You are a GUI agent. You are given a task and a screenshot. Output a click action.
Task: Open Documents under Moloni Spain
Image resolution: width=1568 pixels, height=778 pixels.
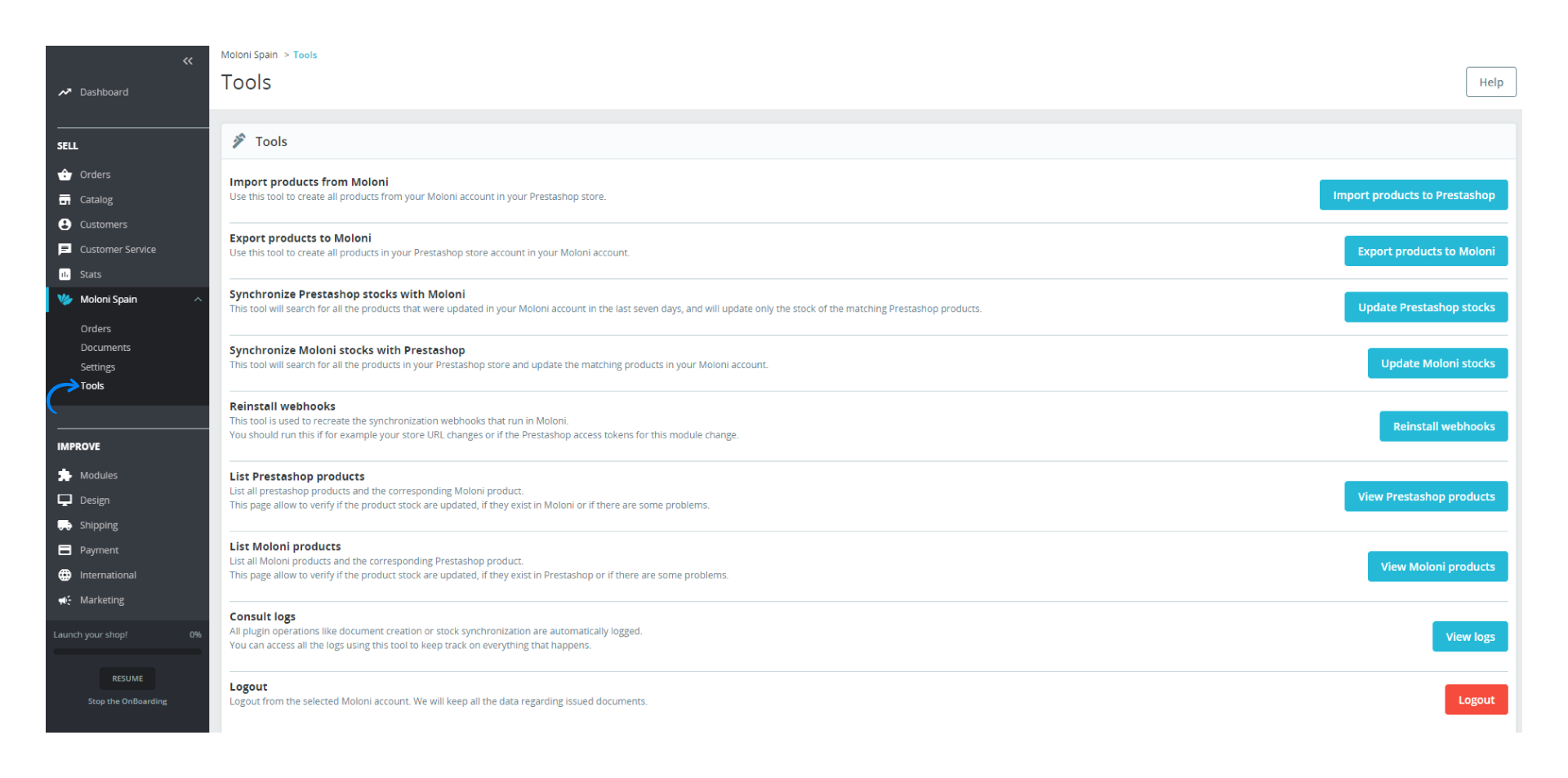pyautogui.click(x=105, y=347)
